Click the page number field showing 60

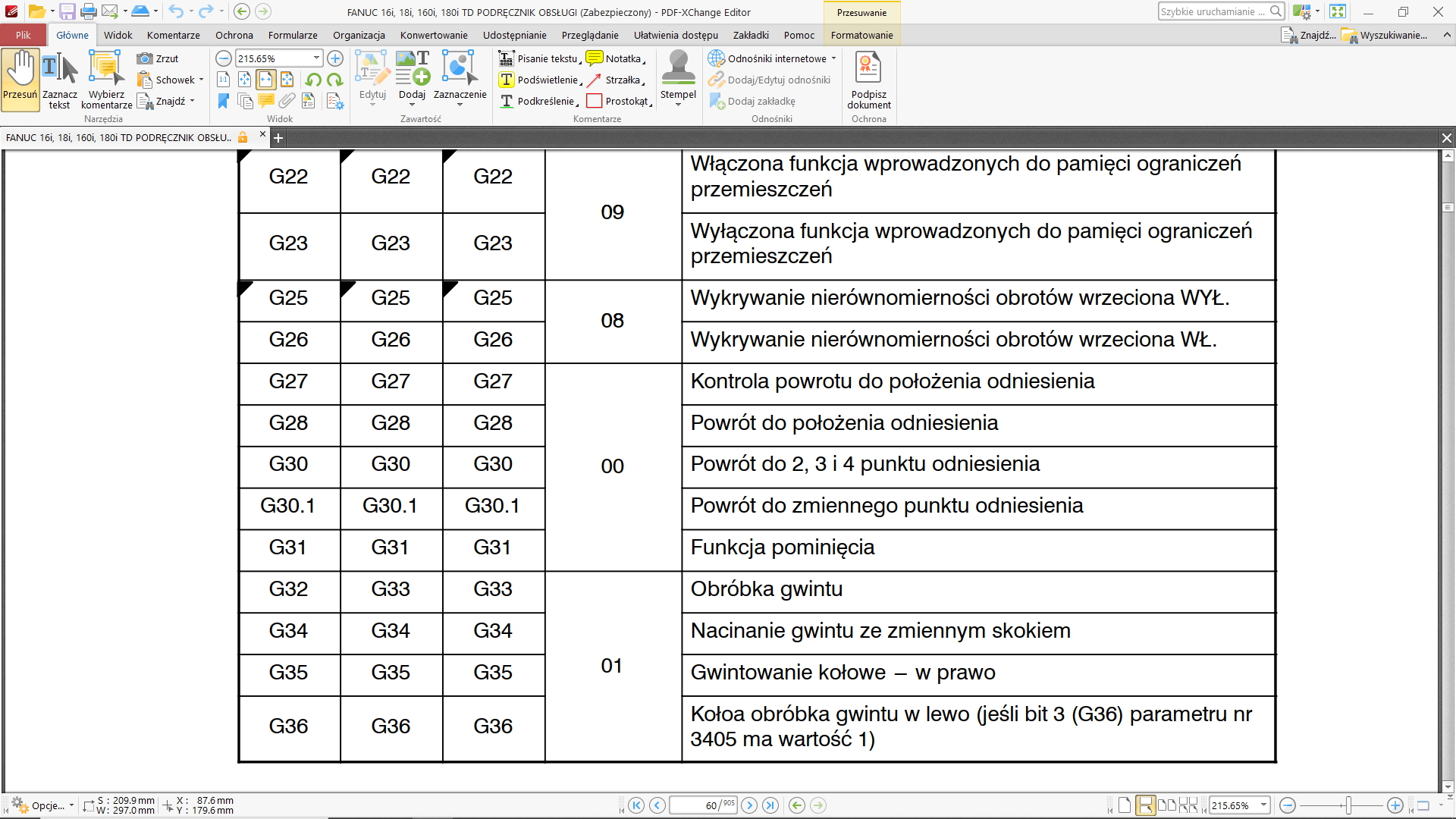(703, 805)
